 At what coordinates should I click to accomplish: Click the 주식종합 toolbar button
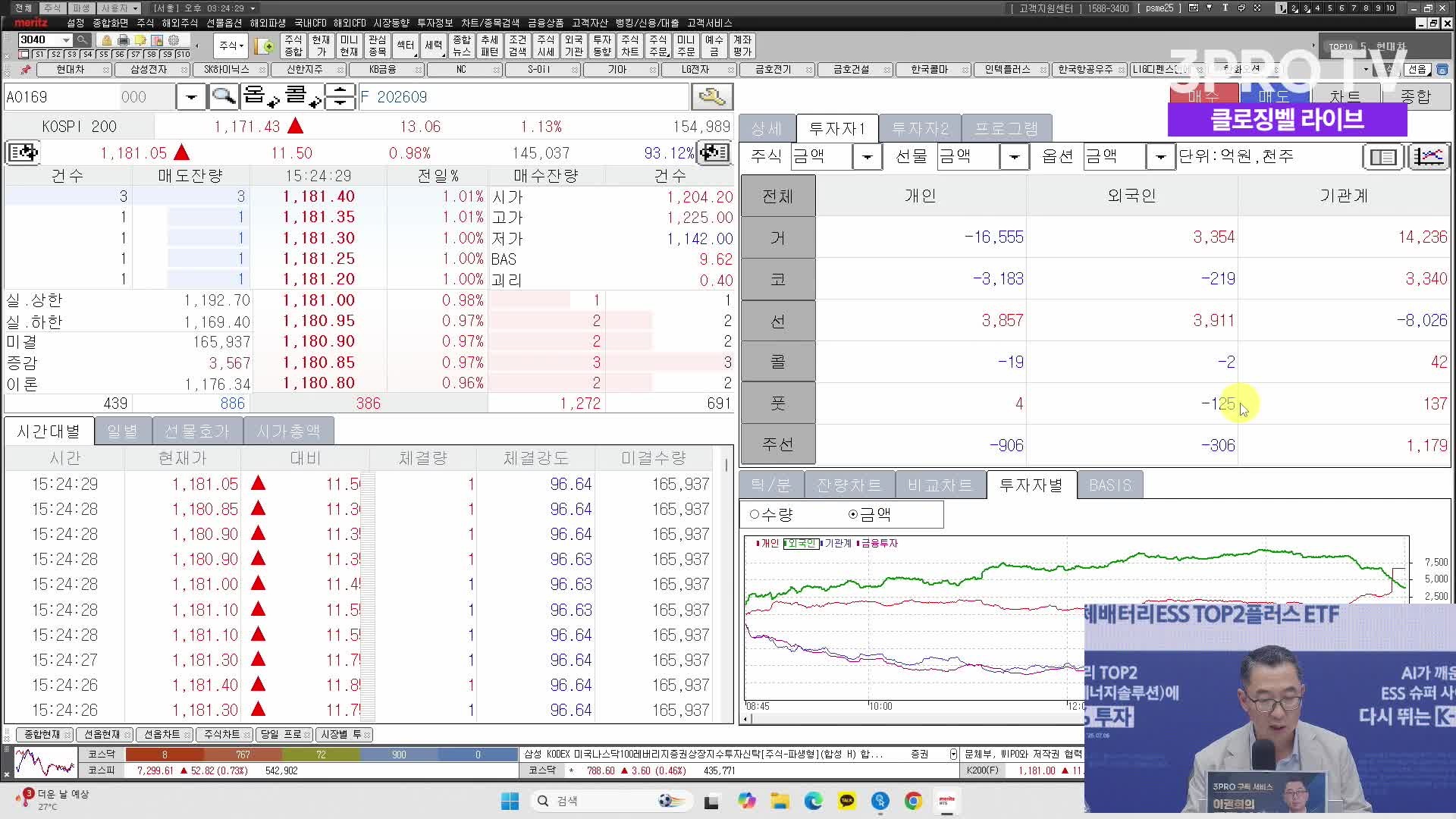click(x=293, y=45)
